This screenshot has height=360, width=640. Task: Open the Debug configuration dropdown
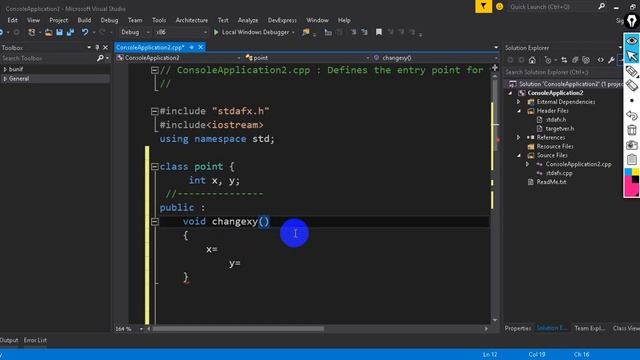tap(148, 32)
